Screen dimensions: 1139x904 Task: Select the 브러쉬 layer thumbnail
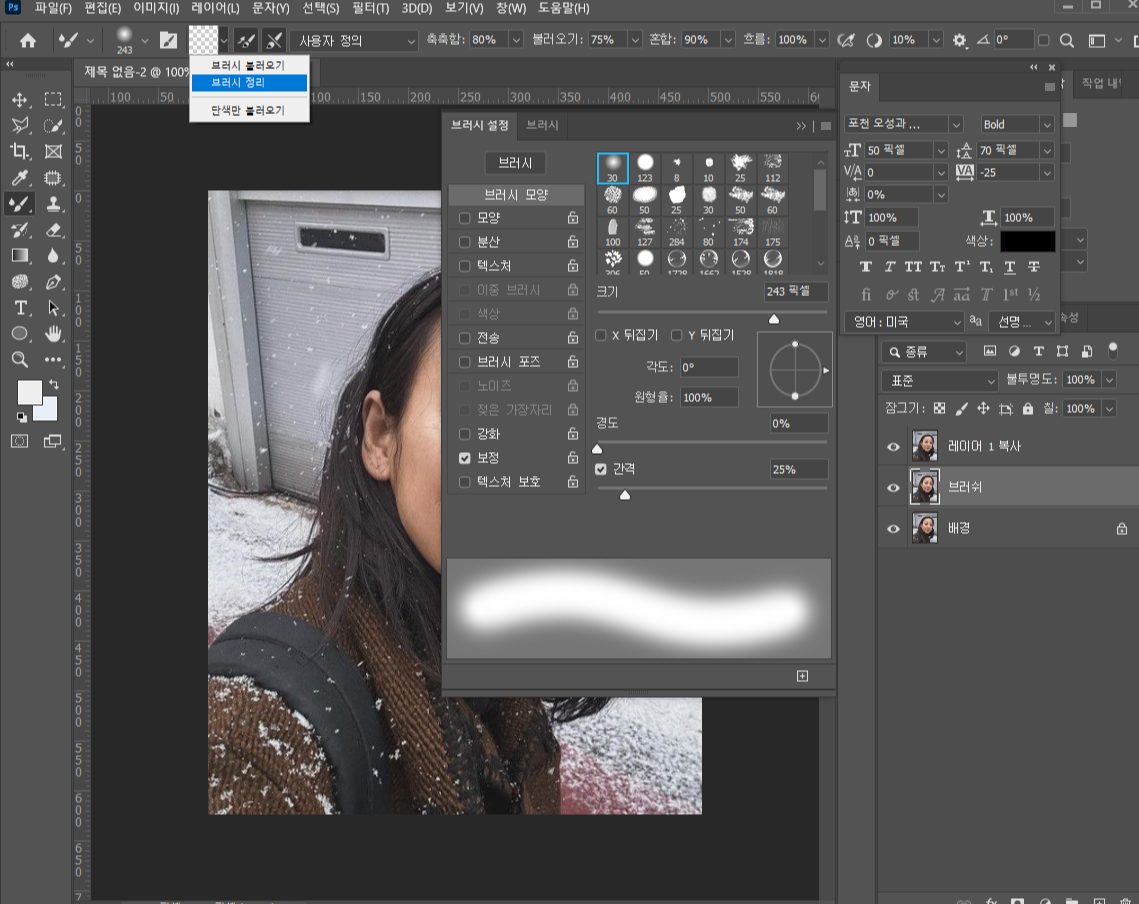pyautogui.click(x=925, y=488)
